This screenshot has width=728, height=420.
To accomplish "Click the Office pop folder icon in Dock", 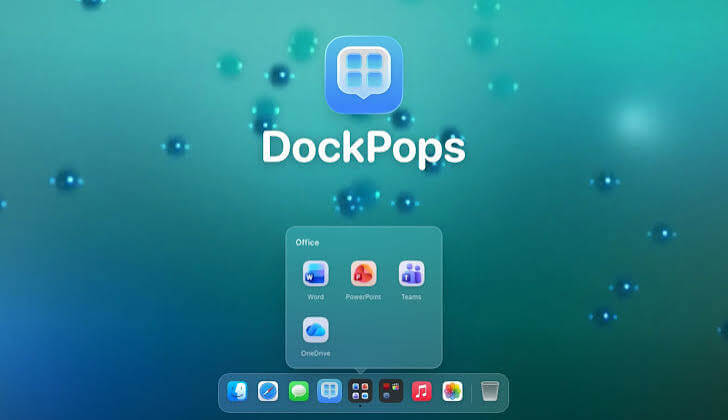I will [x=360, y=391].
